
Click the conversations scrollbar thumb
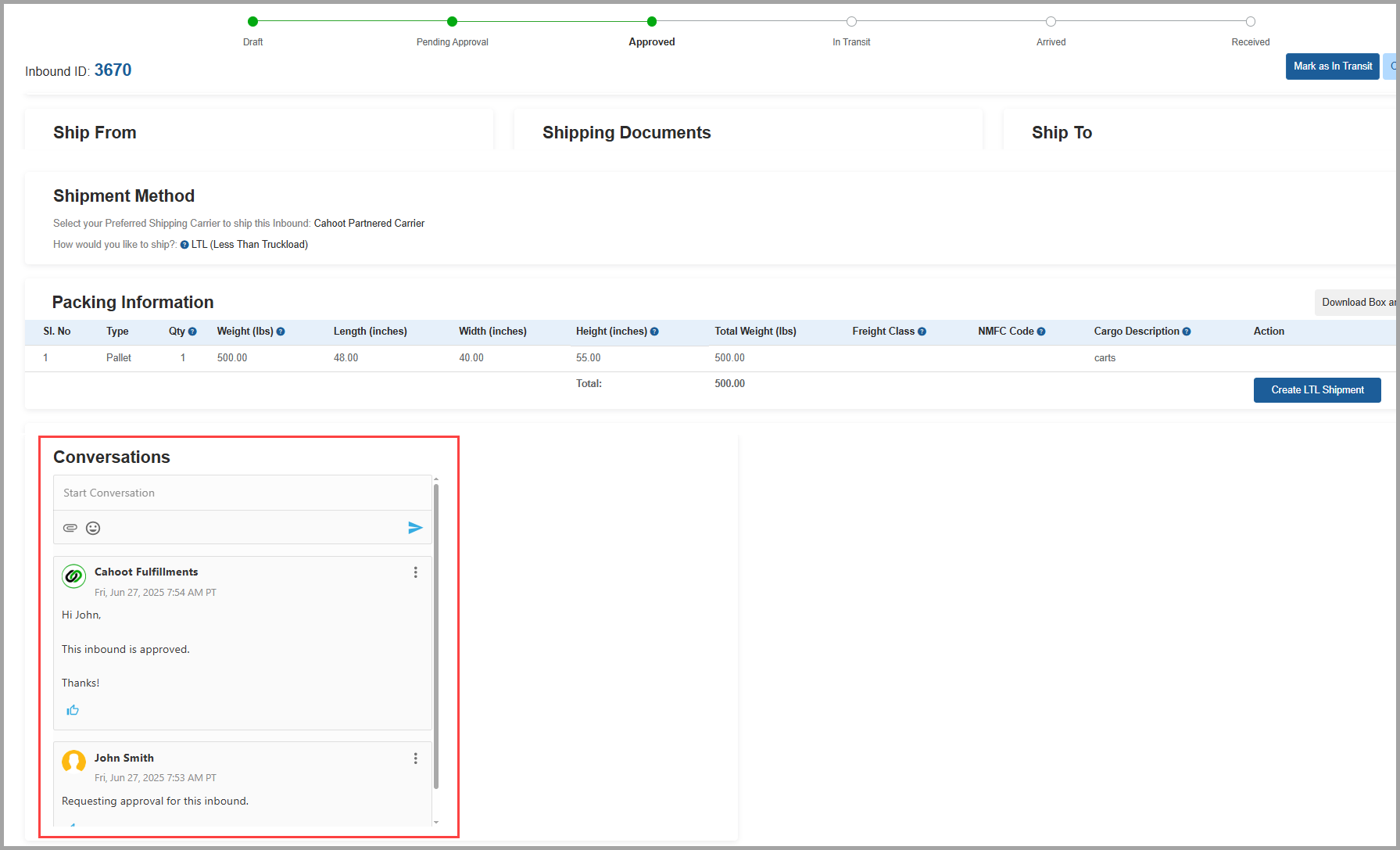click(x=436, y=637)
